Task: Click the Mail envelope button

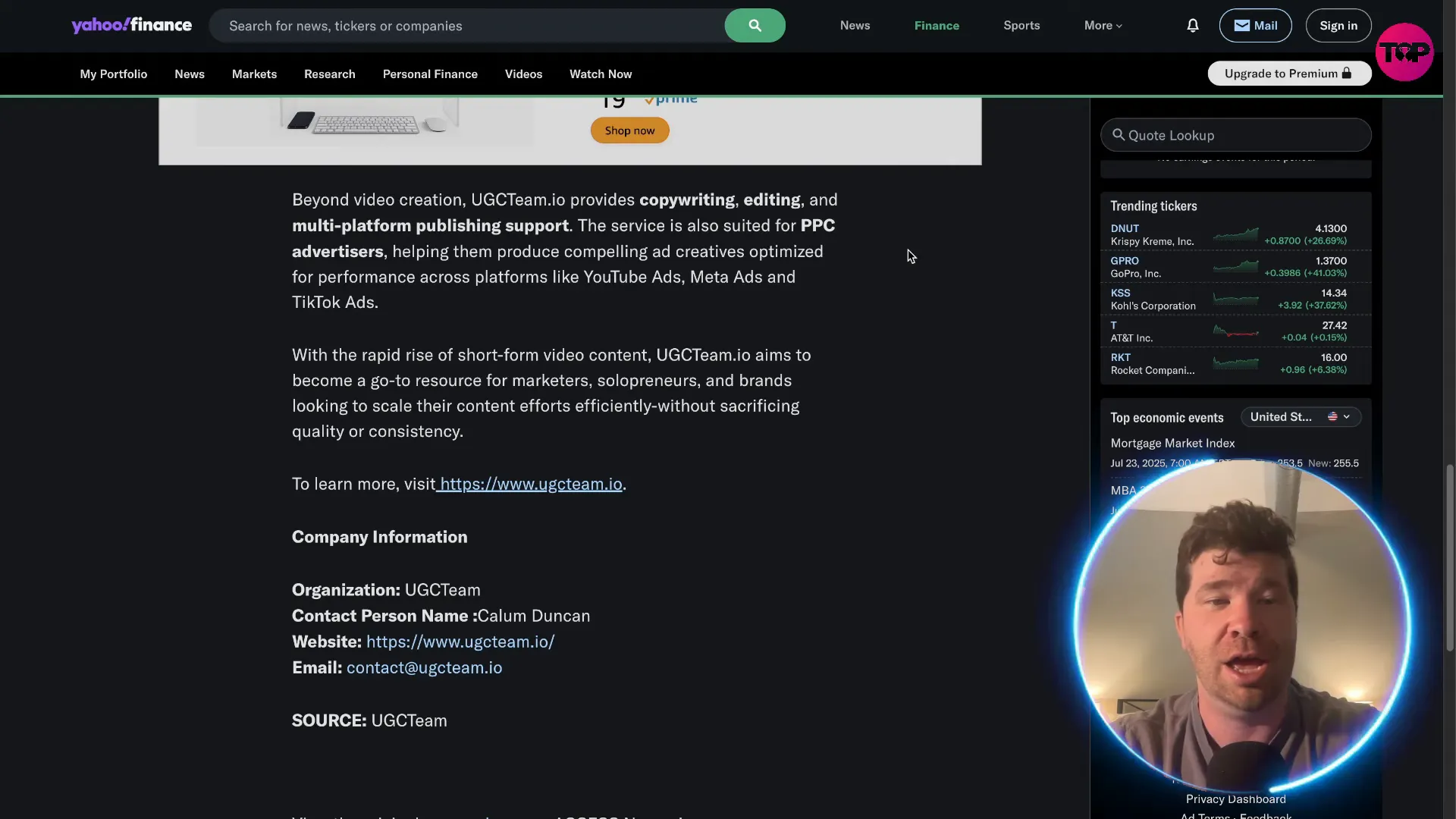Action: tap(1255, 25)
